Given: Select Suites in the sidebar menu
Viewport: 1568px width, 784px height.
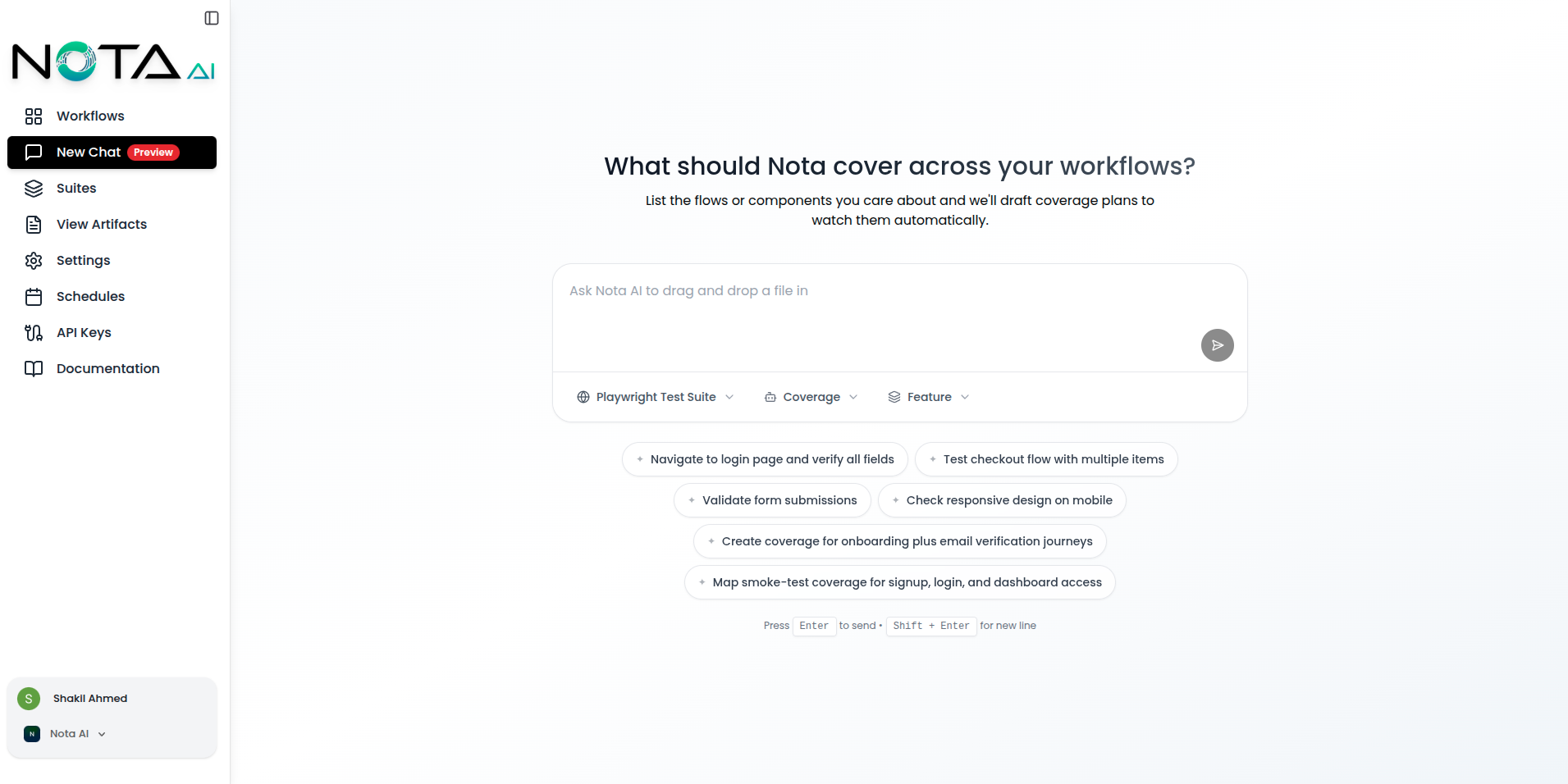Looking at the screenshot, I should (x=75, y=188).
